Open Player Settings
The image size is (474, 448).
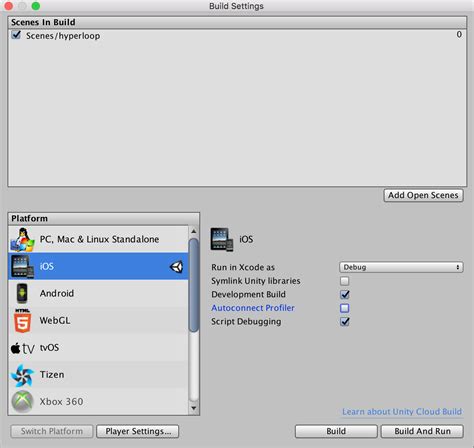(138, 431)
